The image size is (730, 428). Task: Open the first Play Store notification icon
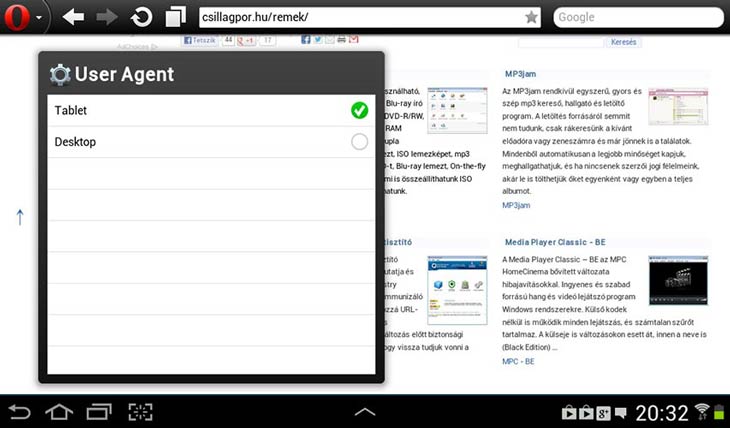coord(569,413)
